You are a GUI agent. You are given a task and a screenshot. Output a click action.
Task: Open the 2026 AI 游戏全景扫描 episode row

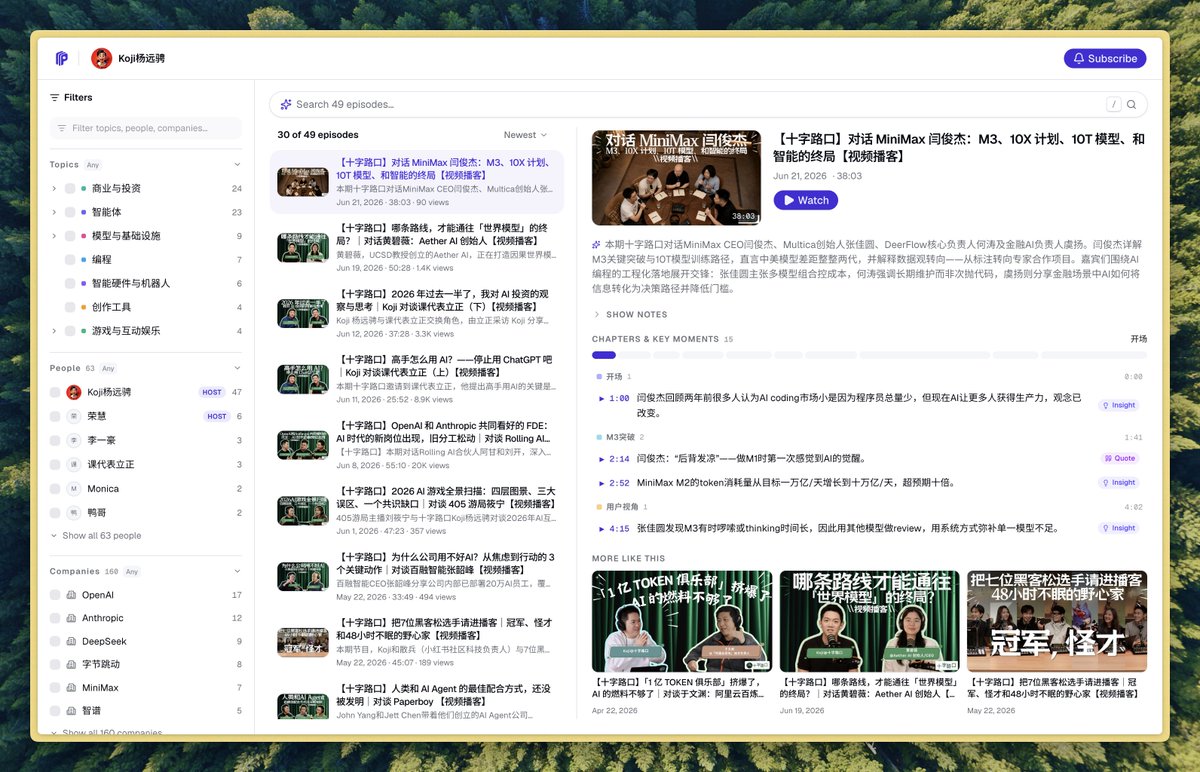click(417, 511)
